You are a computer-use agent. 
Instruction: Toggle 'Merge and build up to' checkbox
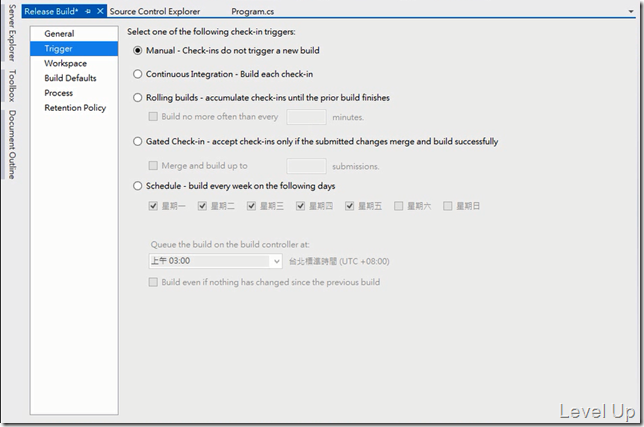coord(153,165)
